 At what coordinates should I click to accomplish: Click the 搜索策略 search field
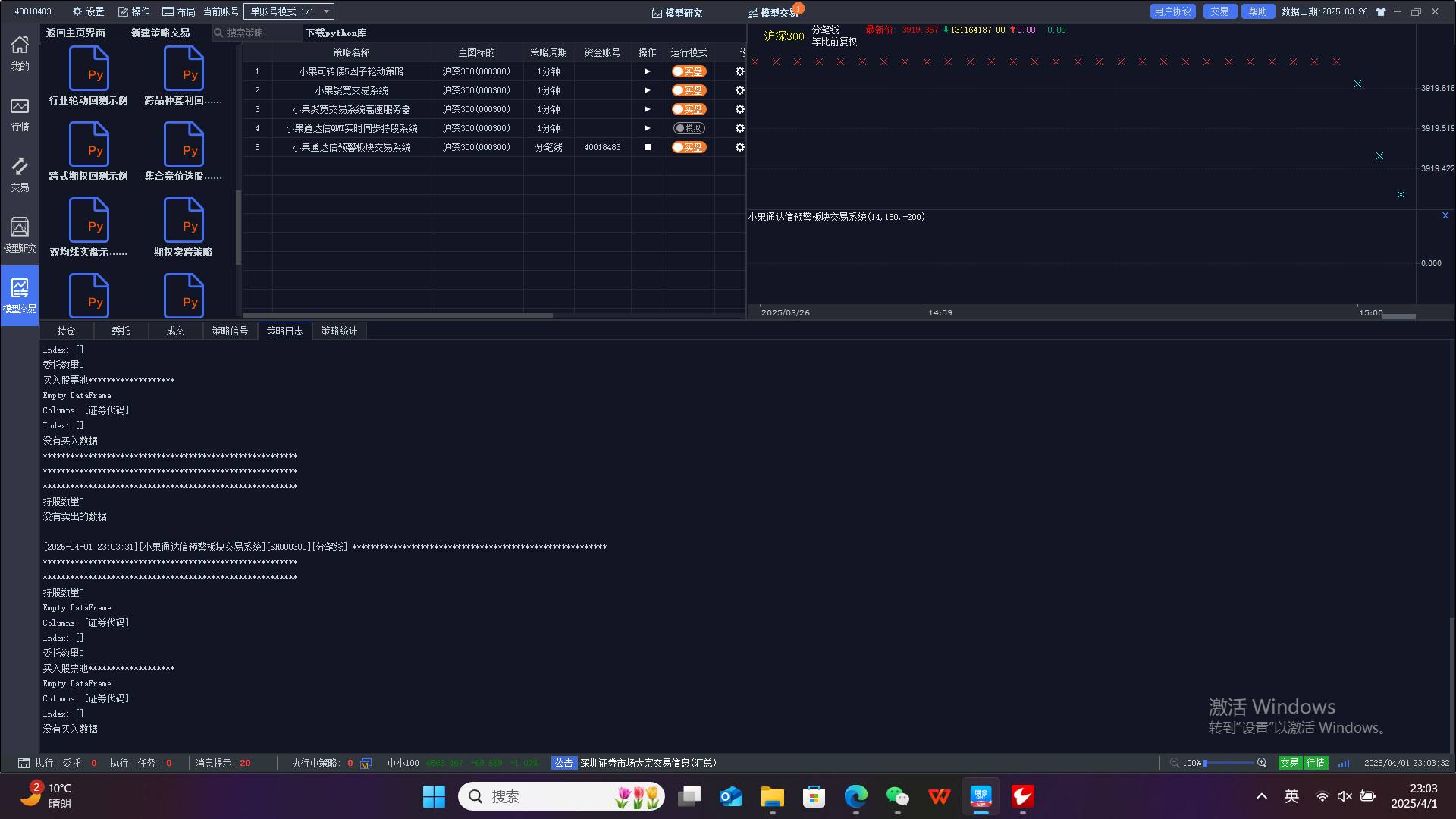(x=258, y=33)
